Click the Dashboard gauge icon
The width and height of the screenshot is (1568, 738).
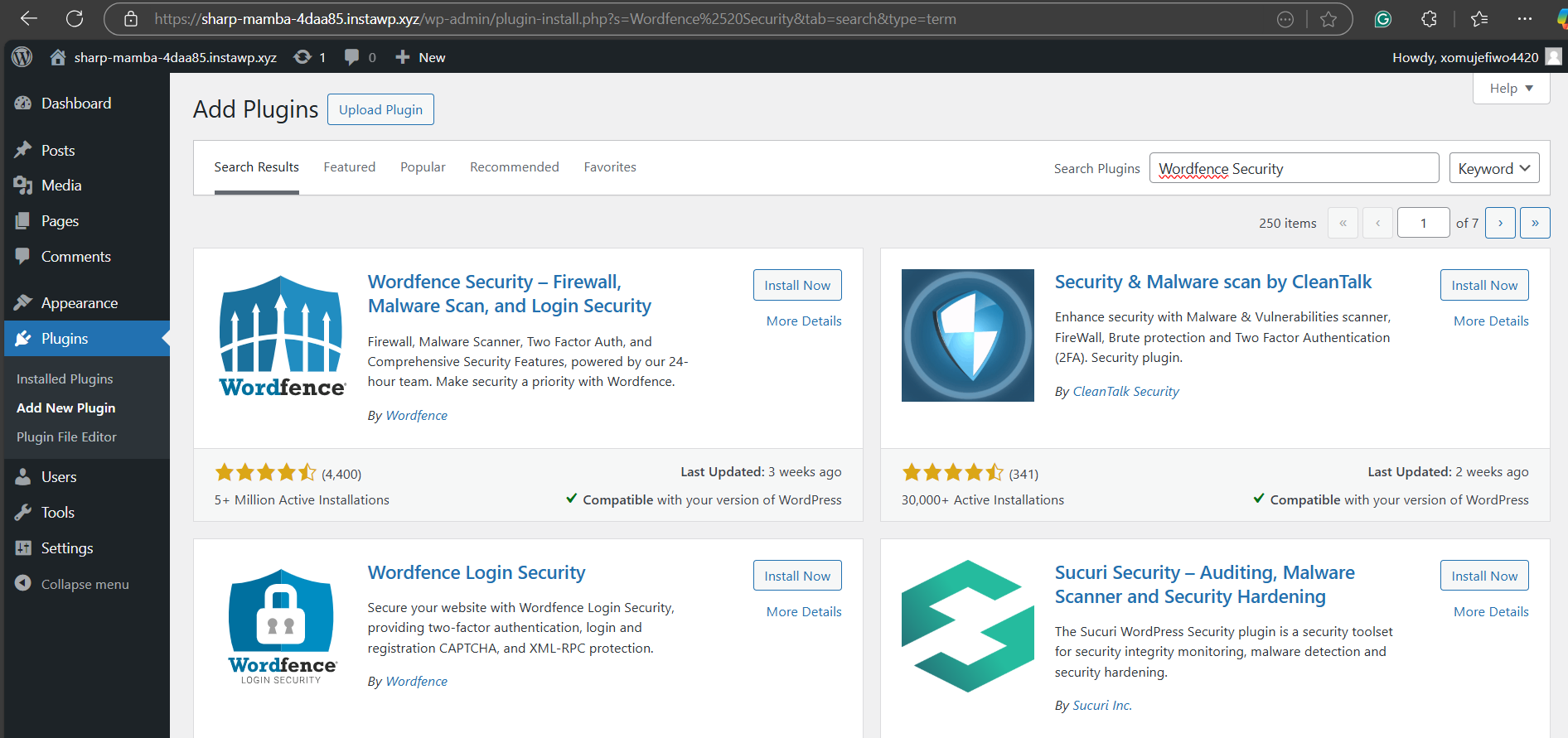pyautogui.click(x=23, y=104)
